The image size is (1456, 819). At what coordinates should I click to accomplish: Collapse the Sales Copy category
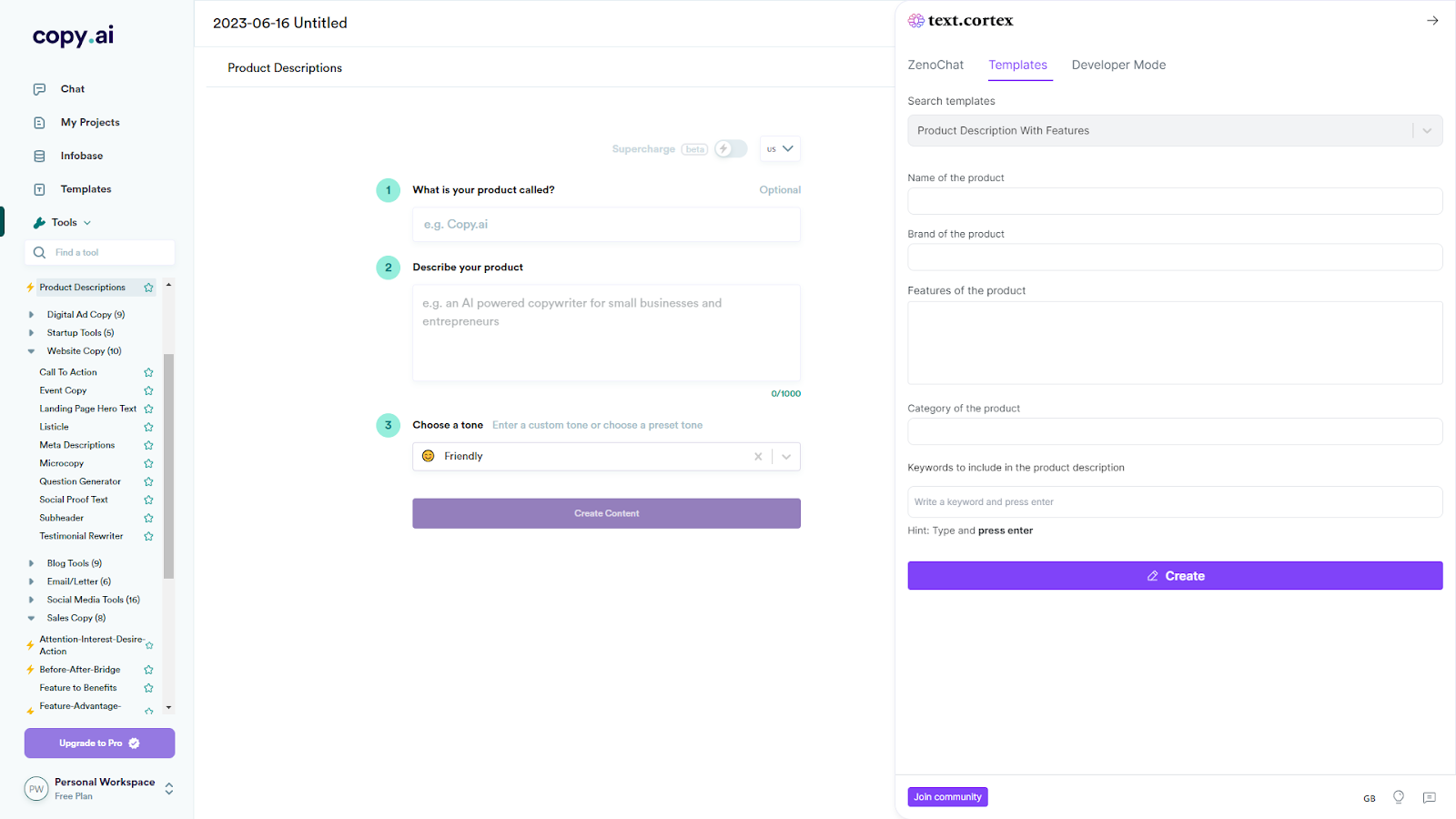click(x=31, y=618)
